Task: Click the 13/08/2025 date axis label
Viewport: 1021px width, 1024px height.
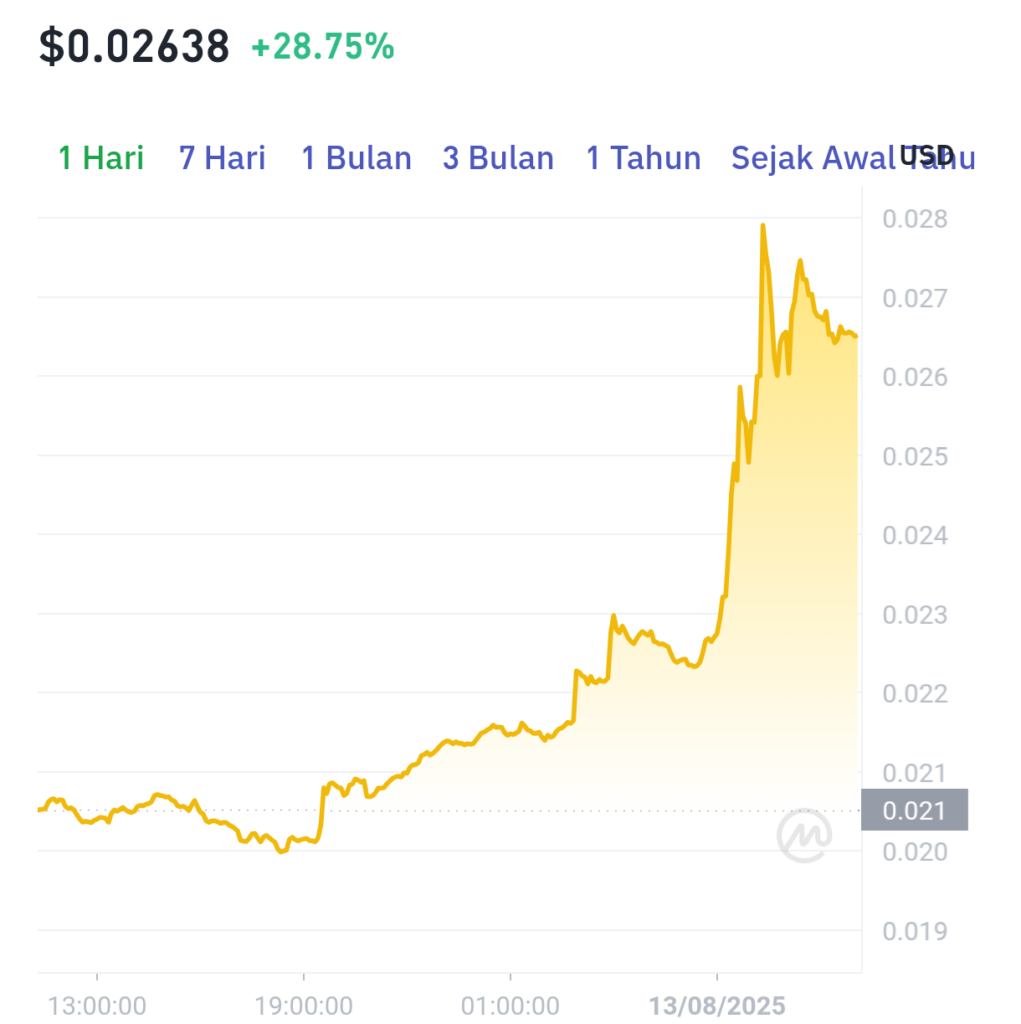Action: pyautogui.click(x=717, y=1006)
